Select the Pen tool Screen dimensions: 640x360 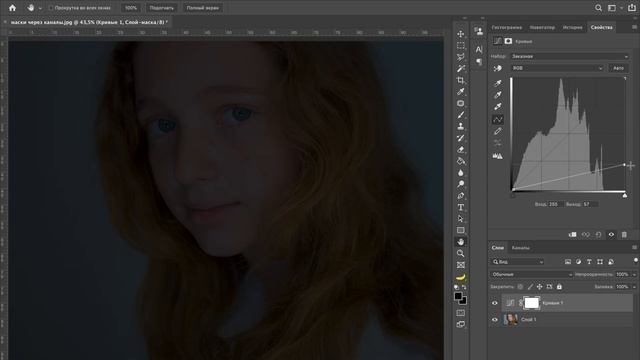point(460,196)
